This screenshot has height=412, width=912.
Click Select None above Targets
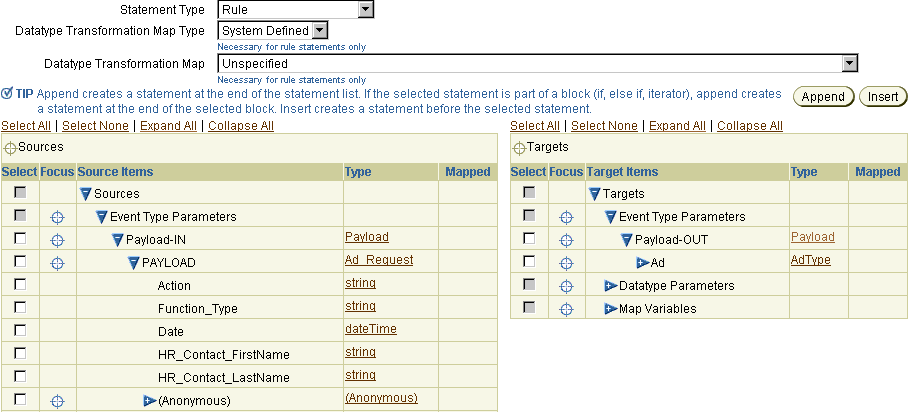tap(604, 126)
